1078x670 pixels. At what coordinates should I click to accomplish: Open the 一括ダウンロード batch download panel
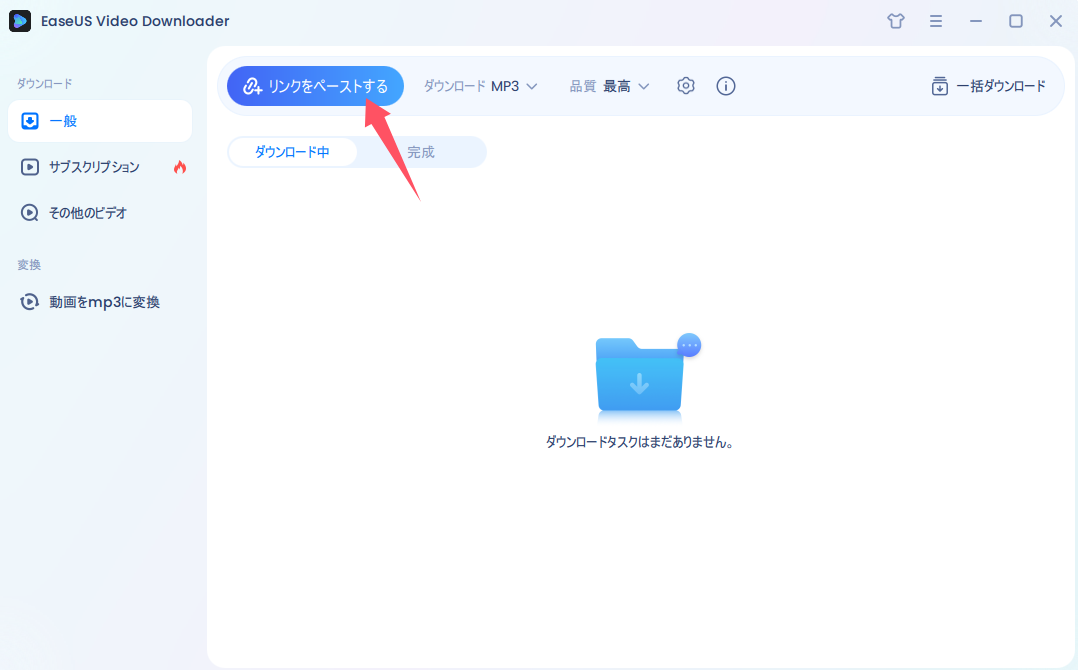(x=990, y=86)
